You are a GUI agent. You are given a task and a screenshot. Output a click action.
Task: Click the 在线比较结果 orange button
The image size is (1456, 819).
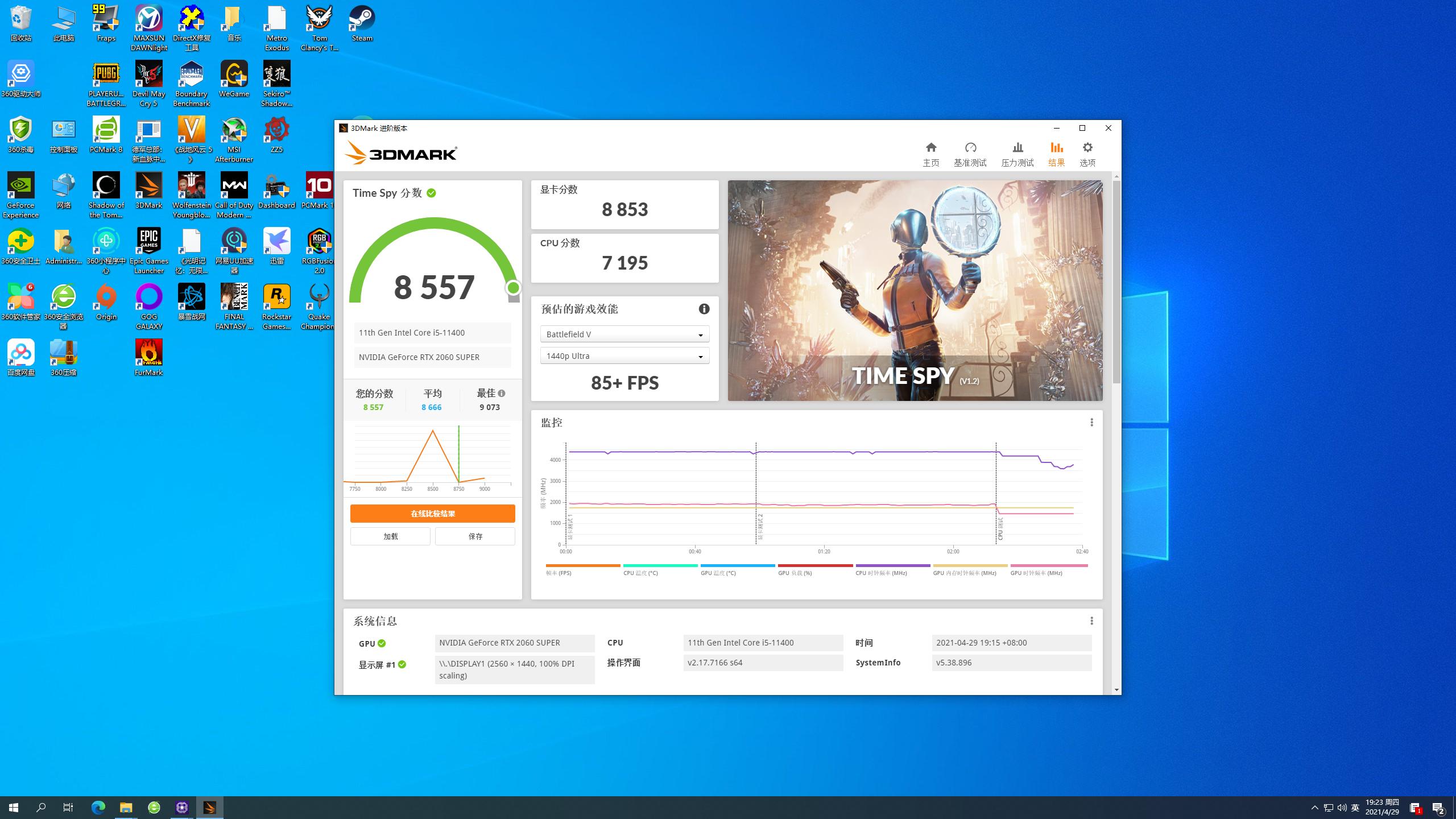click(x=432, y=513)
